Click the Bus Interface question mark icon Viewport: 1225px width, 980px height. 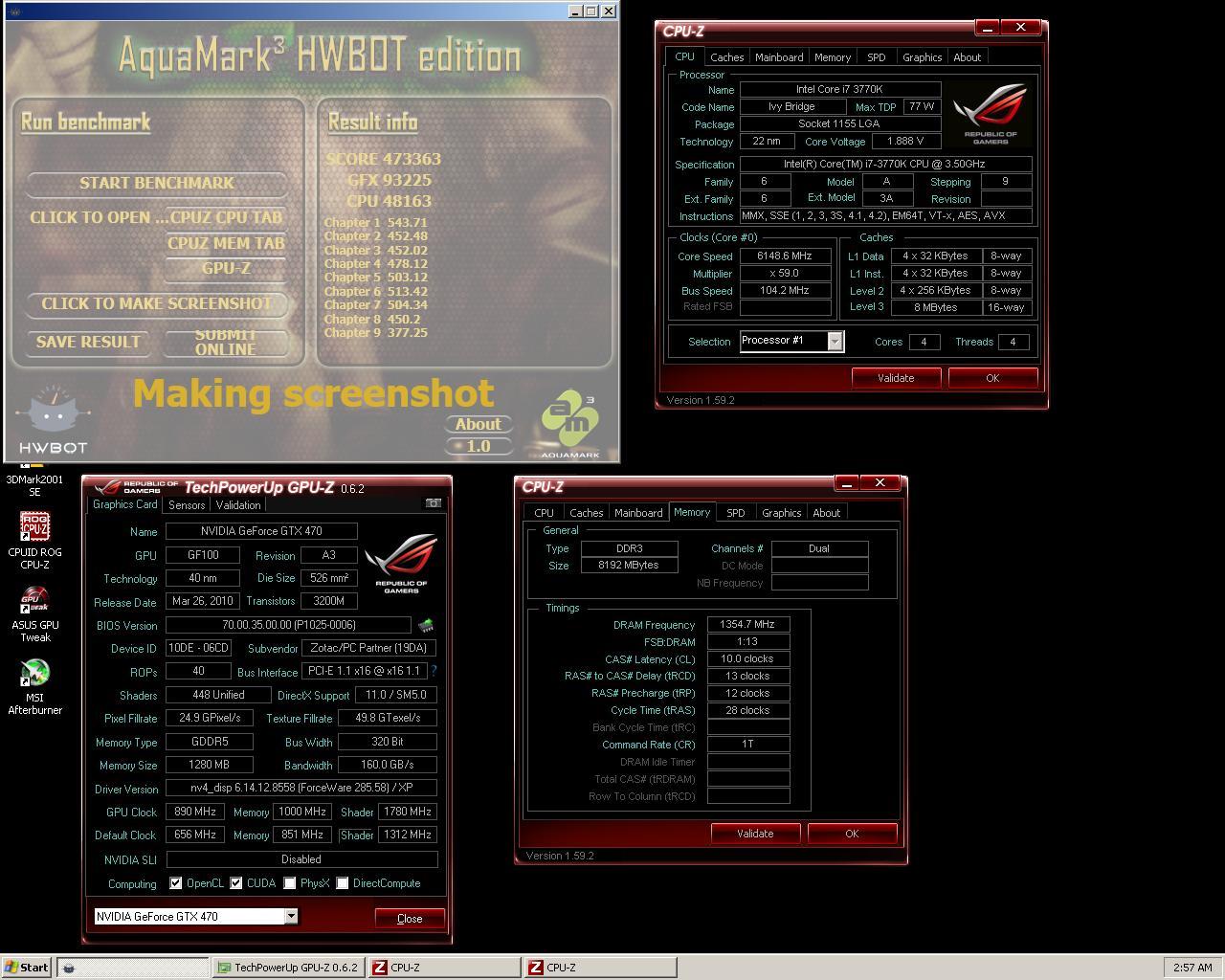434,672
